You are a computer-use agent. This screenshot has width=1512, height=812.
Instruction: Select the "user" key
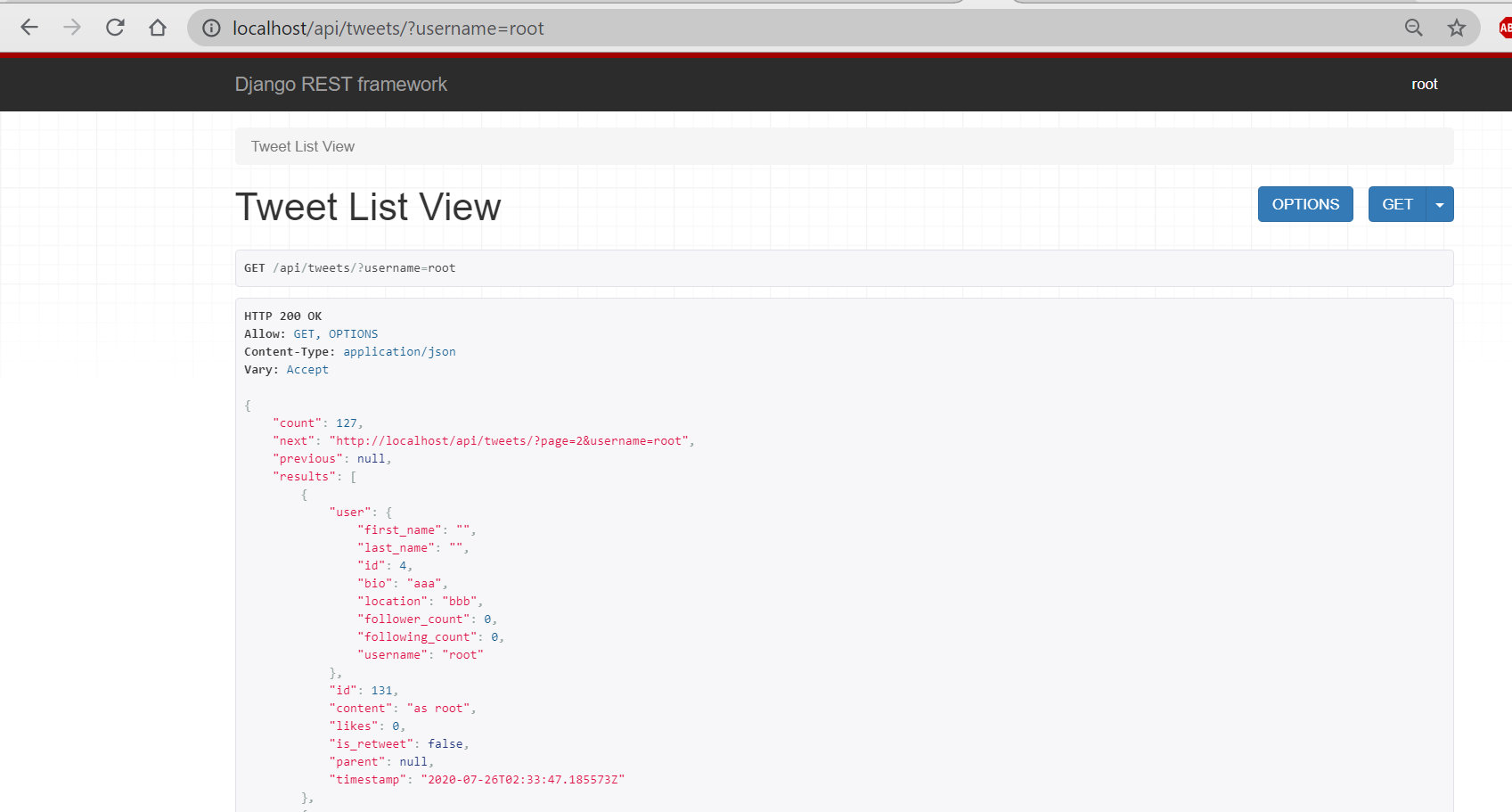click(350, 513)
